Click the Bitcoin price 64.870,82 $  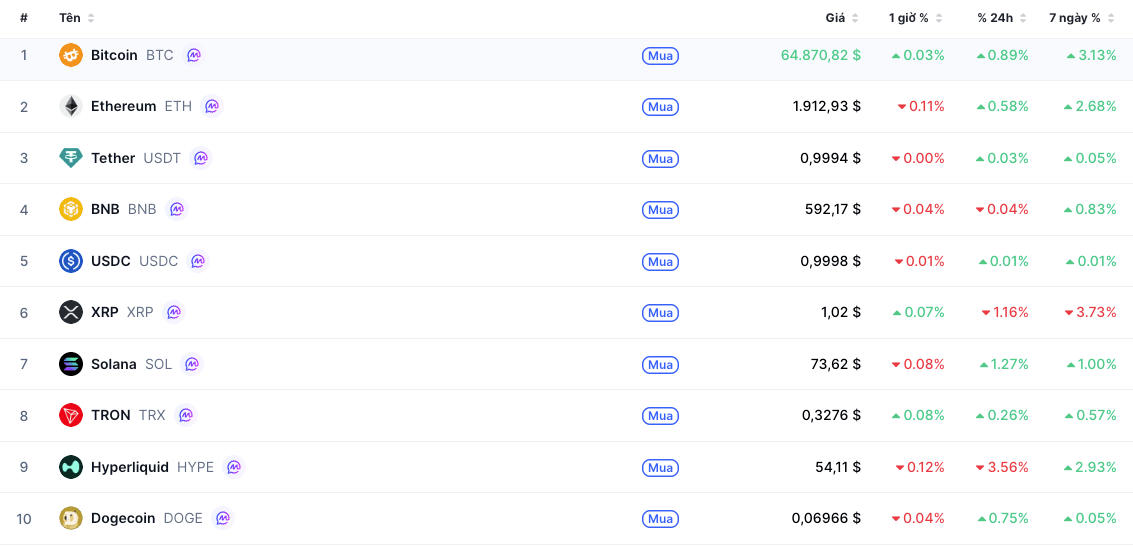pyautogui.click(x=821, y=55)
